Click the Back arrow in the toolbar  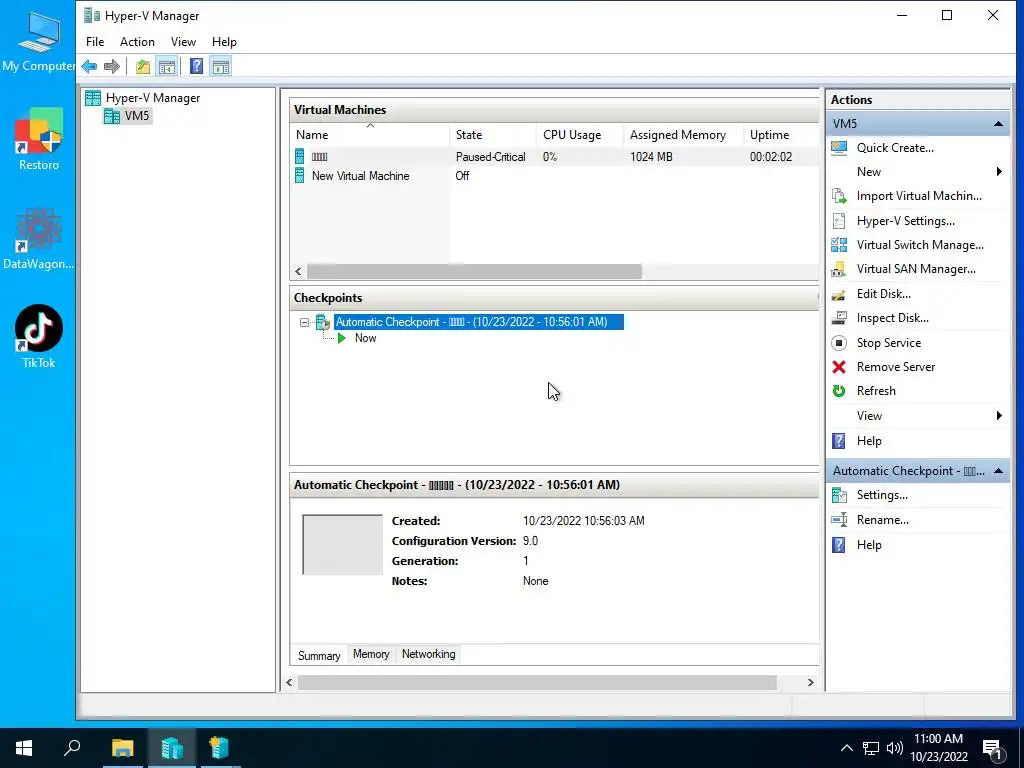tap(89, 66)
